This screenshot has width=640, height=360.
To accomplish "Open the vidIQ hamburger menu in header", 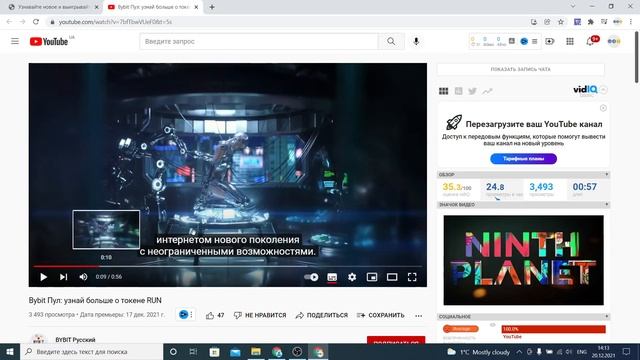I will (x=534, y=41).
